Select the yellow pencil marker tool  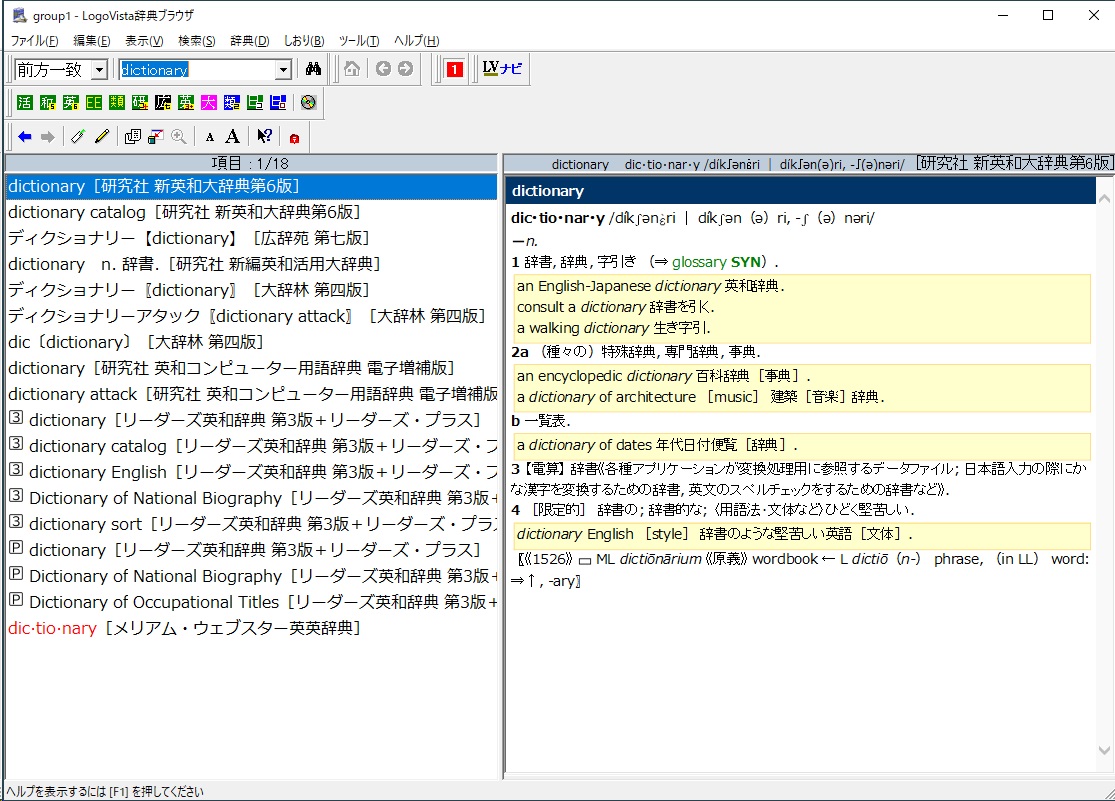pos(102,137)
